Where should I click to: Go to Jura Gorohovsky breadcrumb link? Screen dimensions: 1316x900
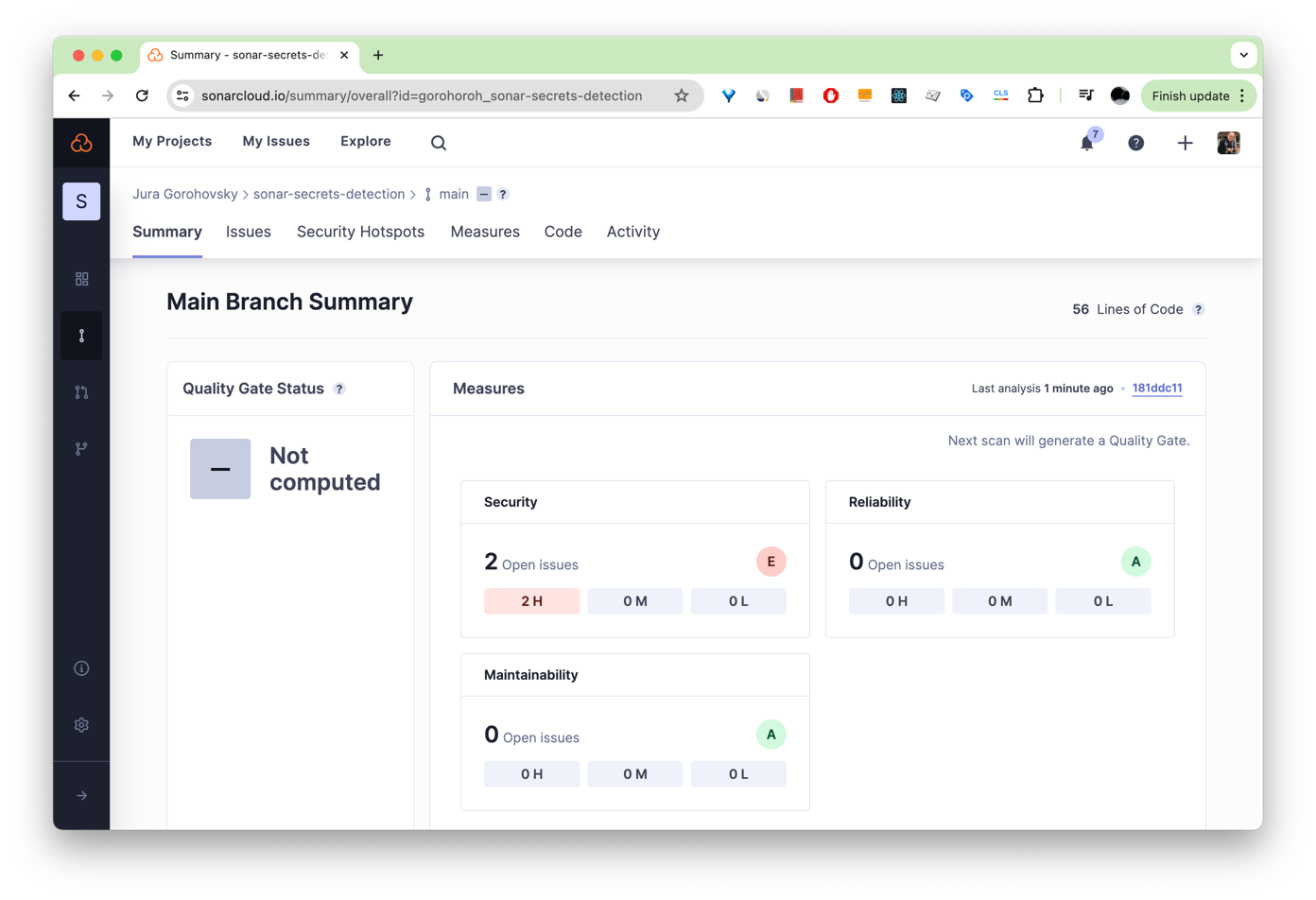coord(185,194)
